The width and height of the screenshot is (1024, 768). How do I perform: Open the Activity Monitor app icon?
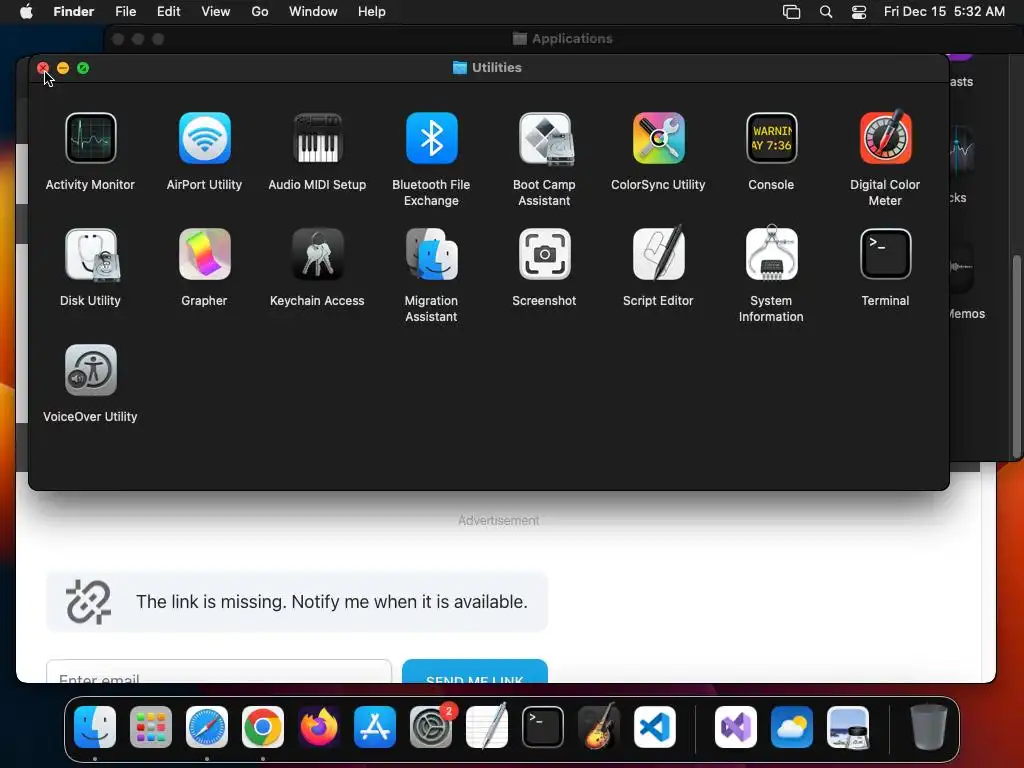point(91,138)
